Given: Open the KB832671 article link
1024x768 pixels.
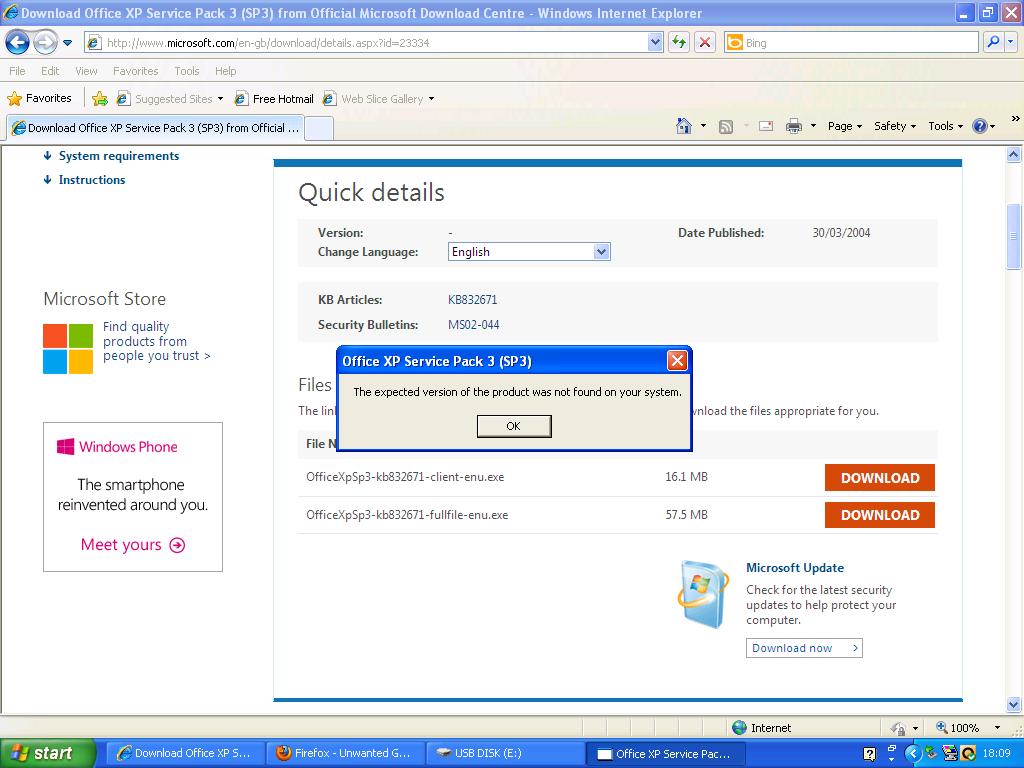Looking at the screenshot, I should point(472,300).
